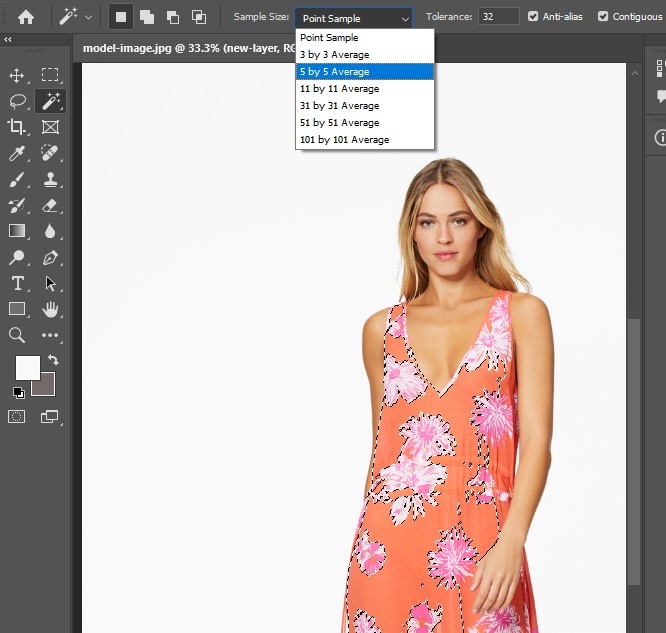Open the Magic Wand tool preset picker
Image resolution: width=666 pixels, height=633 pixels.
tap(89, 17)
